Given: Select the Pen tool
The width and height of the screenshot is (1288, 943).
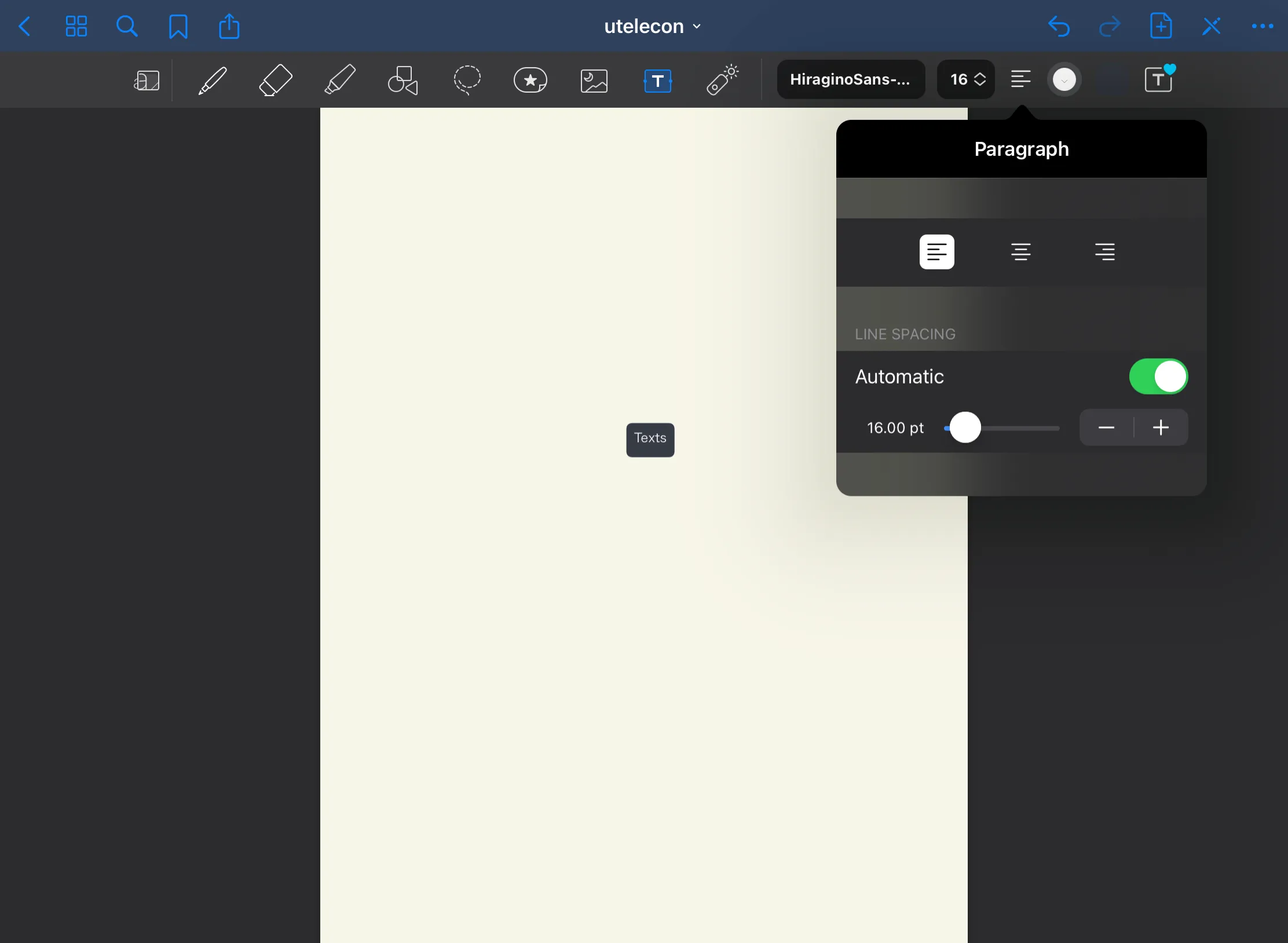Looking at the screenshot, I should pyautogui.click(x=212, y=80).
